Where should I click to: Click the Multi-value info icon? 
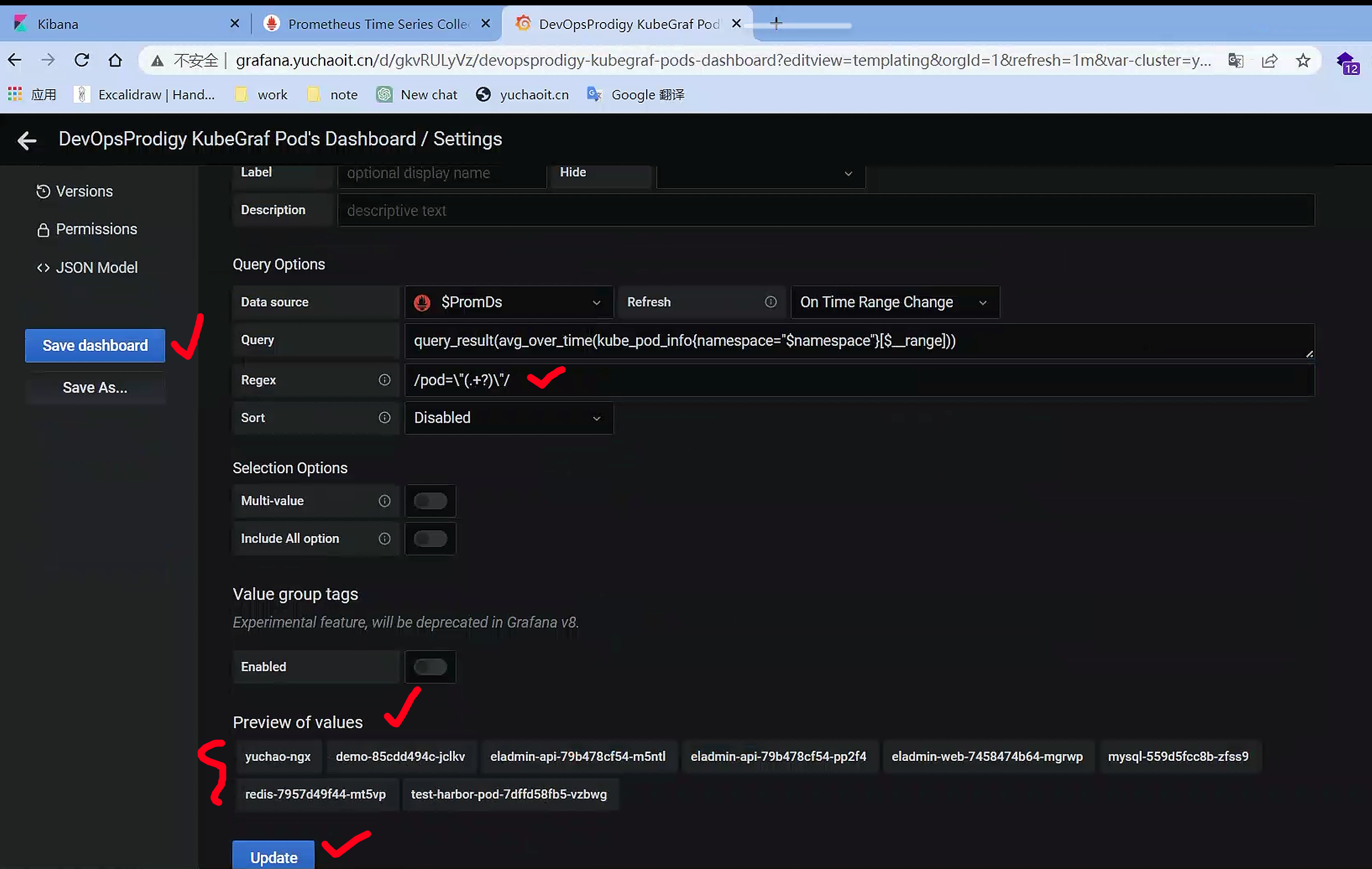tap(385, 501)
